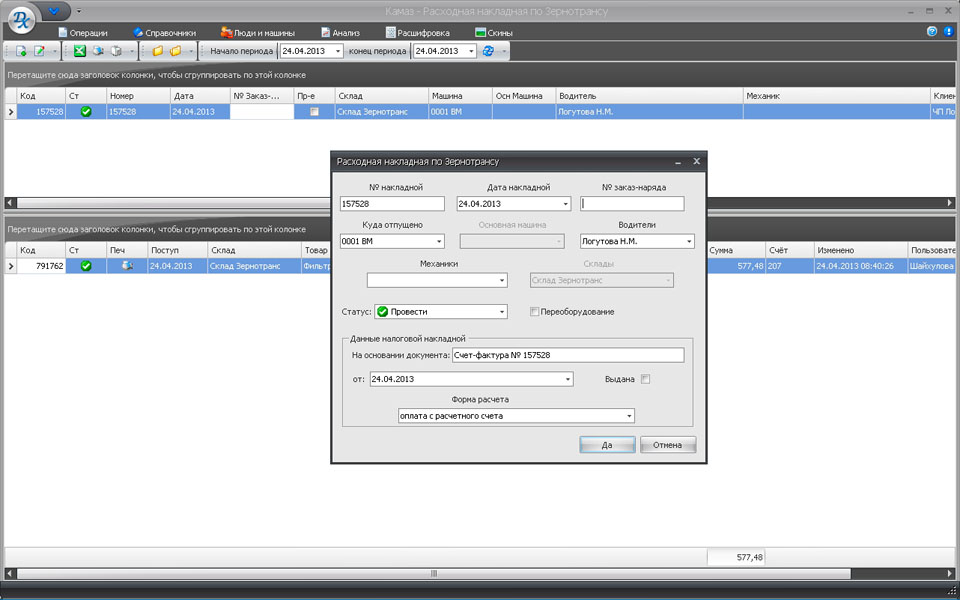Viewport: 960px width, 600px height.
Task: Expand the Статус dropdown
Action: 502,312
